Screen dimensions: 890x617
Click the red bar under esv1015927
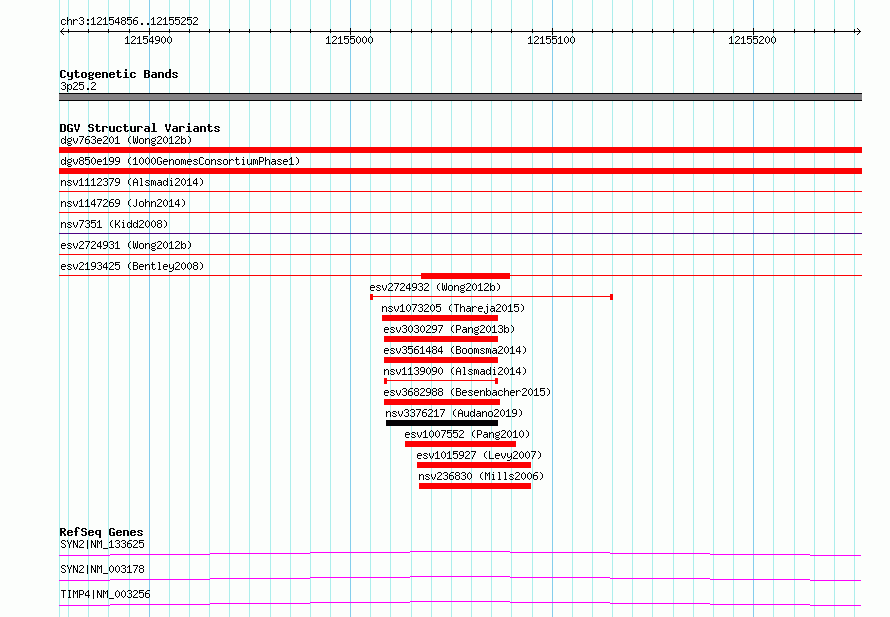(474, 465)
